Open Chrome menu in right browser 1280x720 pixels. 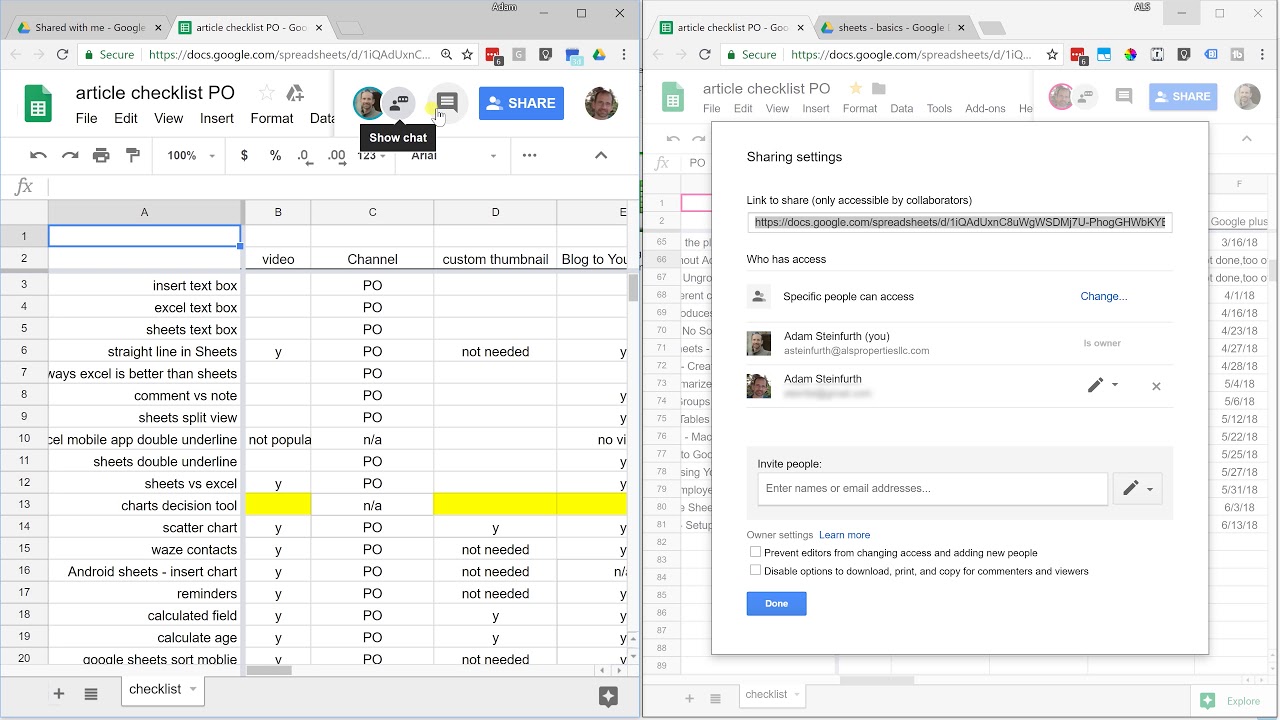pos(1264,55)
